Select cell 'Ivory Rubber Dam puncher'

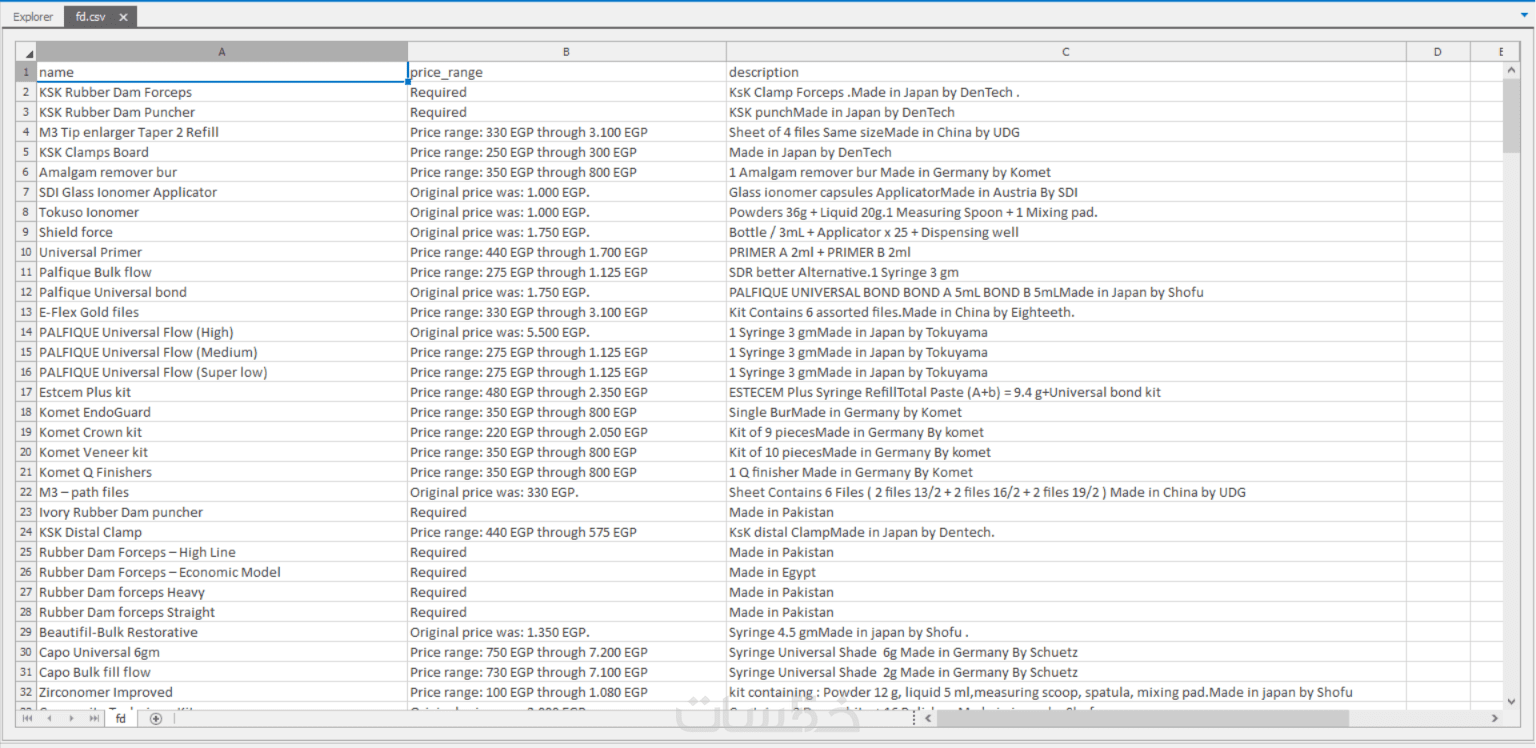(222, 512)
